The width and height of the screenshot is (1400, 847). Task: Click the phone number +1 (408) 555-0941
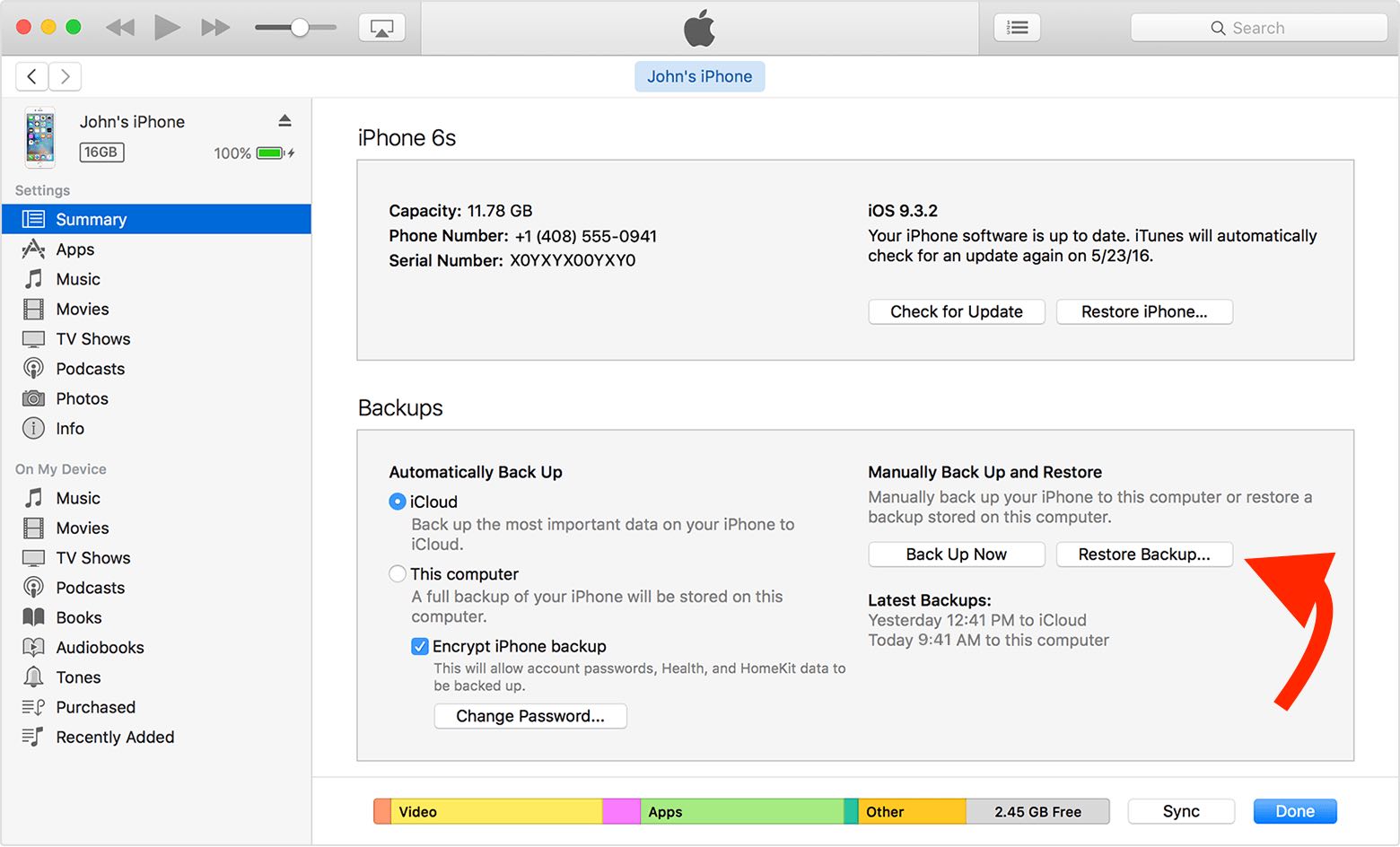coord(586,236)
